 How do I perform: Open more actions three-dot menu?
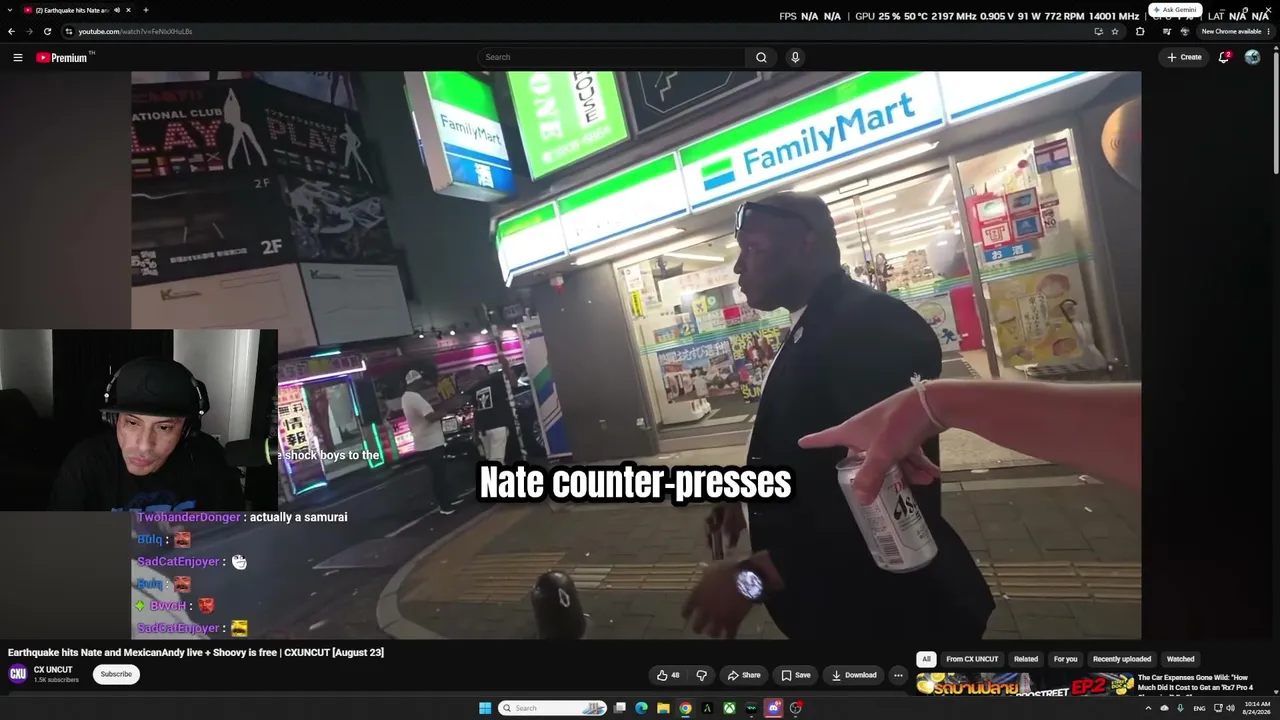[898, 675]
